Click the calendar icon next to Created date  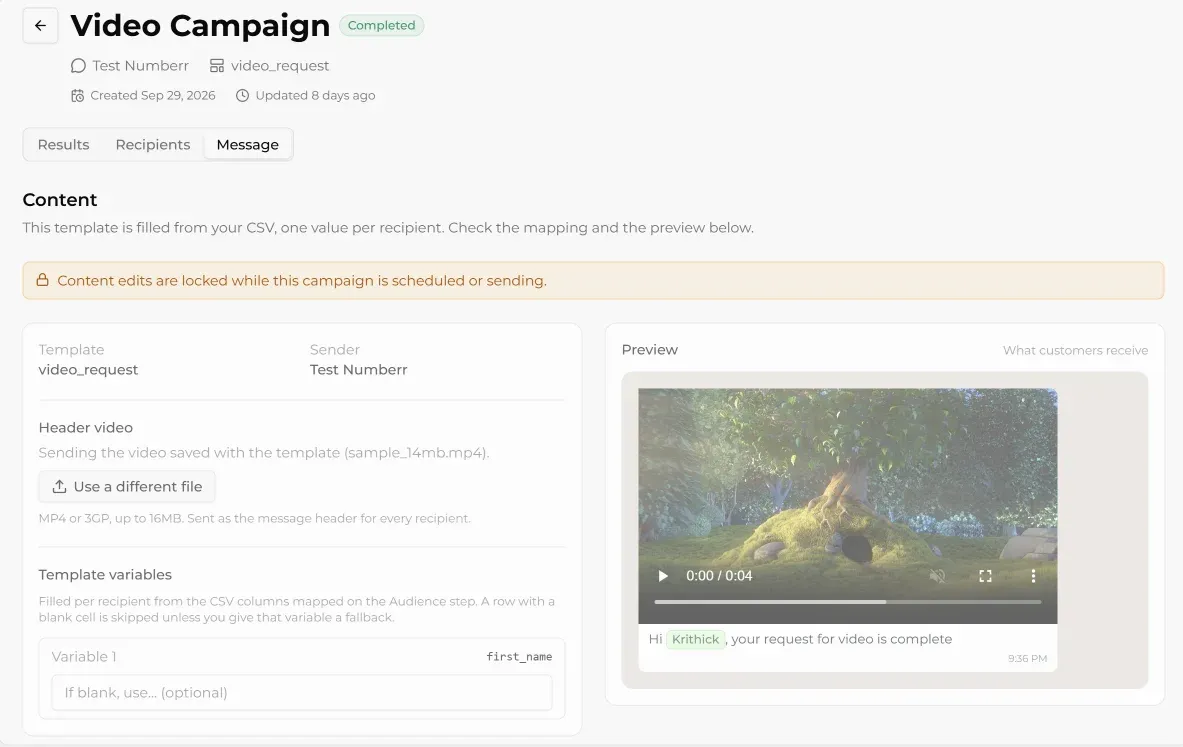pos(78,96)
